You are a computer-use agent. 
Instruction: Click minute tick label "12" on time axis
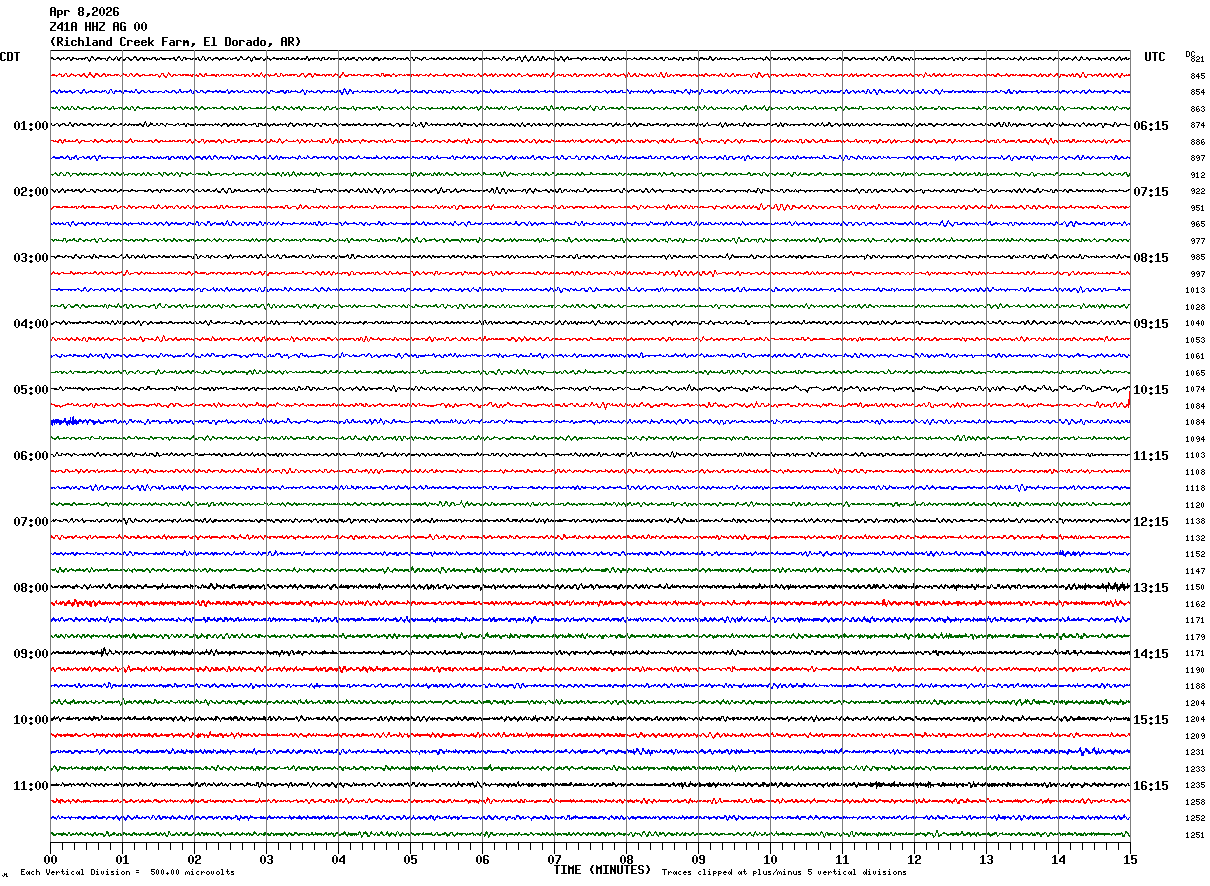(914, 859)
